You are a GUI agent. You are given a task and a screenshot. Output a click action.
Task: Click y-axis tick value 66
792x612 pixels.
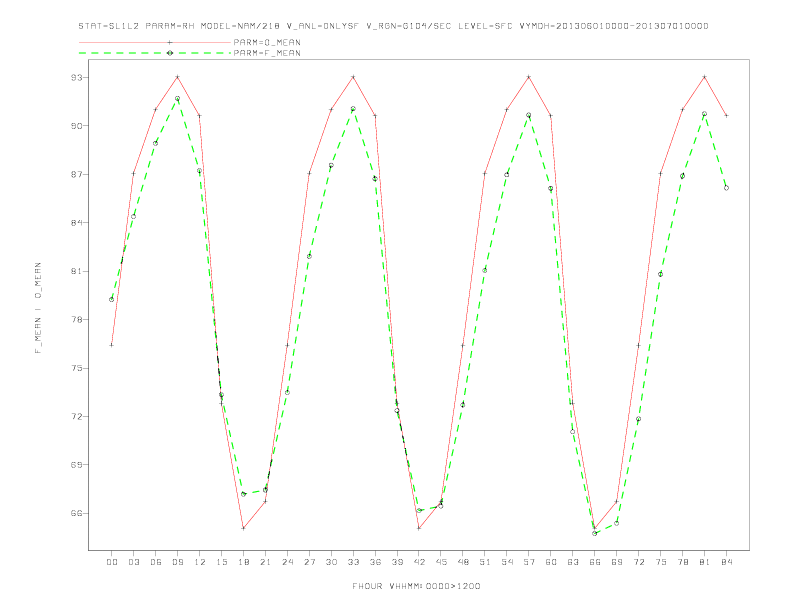point(76,513)
